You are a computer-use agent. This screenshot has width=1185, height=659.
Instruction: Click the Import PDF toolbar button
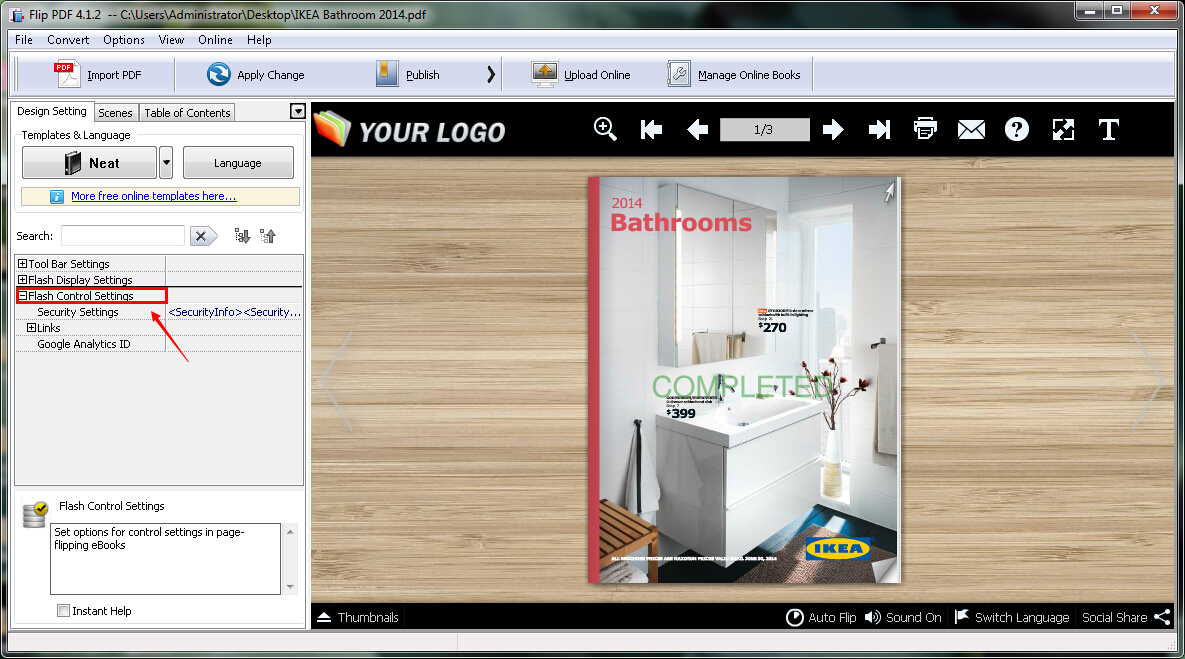[97, 75]
